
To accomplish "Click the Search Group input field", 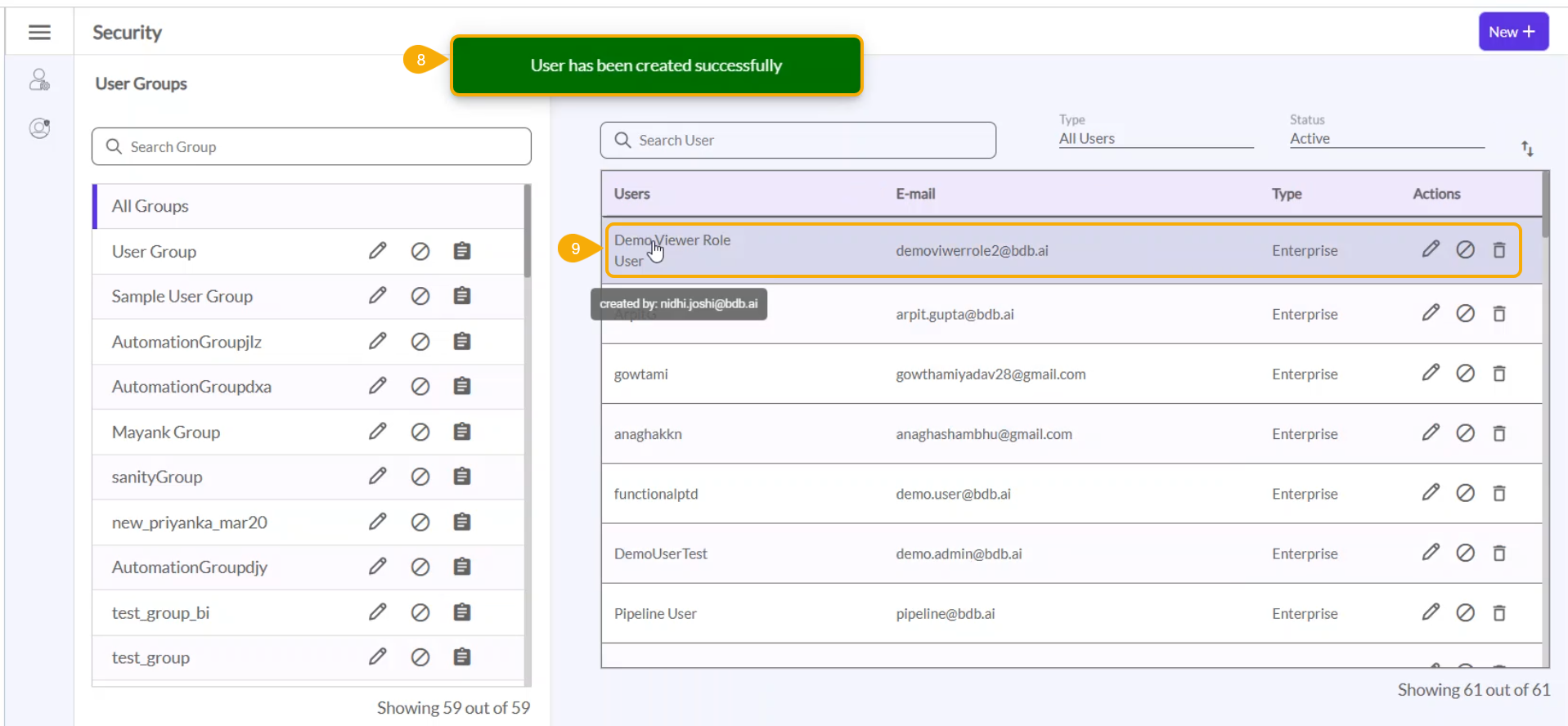I will (312, 147).
